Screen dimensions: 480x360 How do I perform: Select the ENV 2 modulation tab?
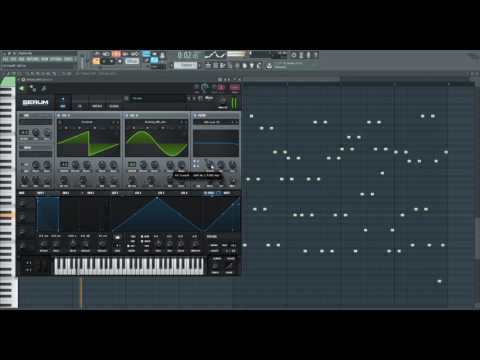click(66, 193)
